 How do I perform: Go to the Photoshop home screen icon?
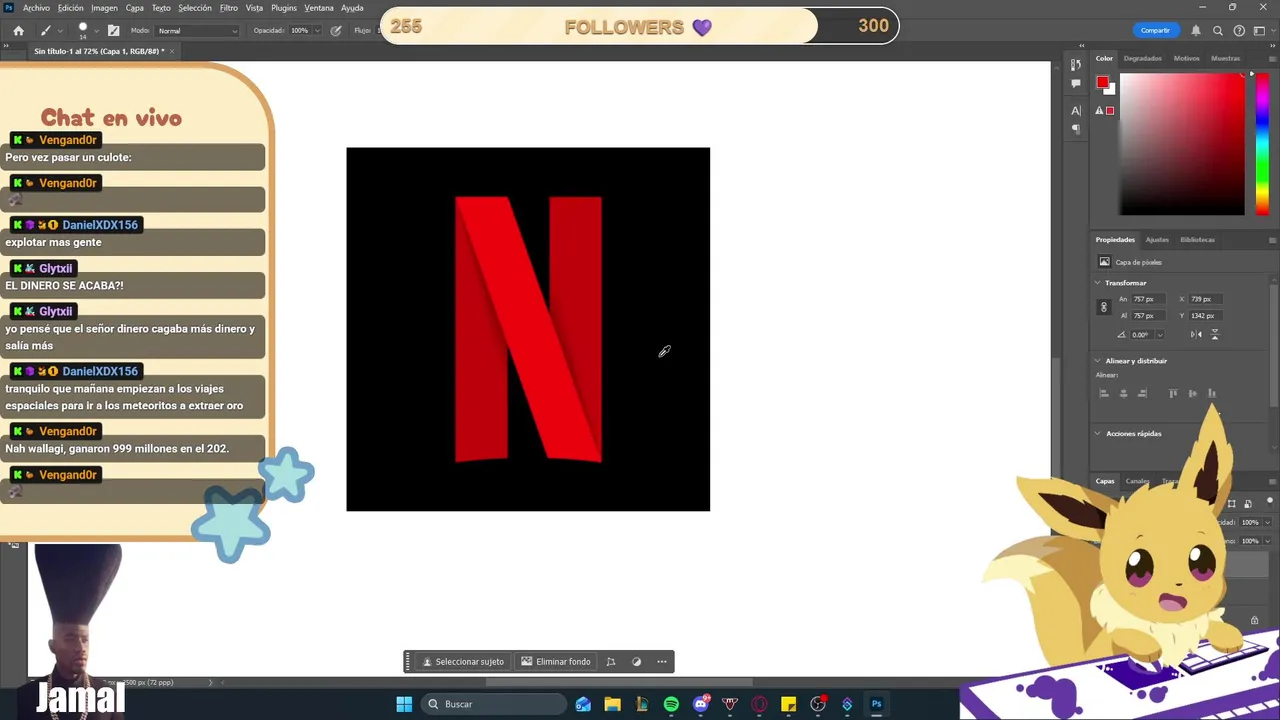pyautogui.click(x=18, y=31)
